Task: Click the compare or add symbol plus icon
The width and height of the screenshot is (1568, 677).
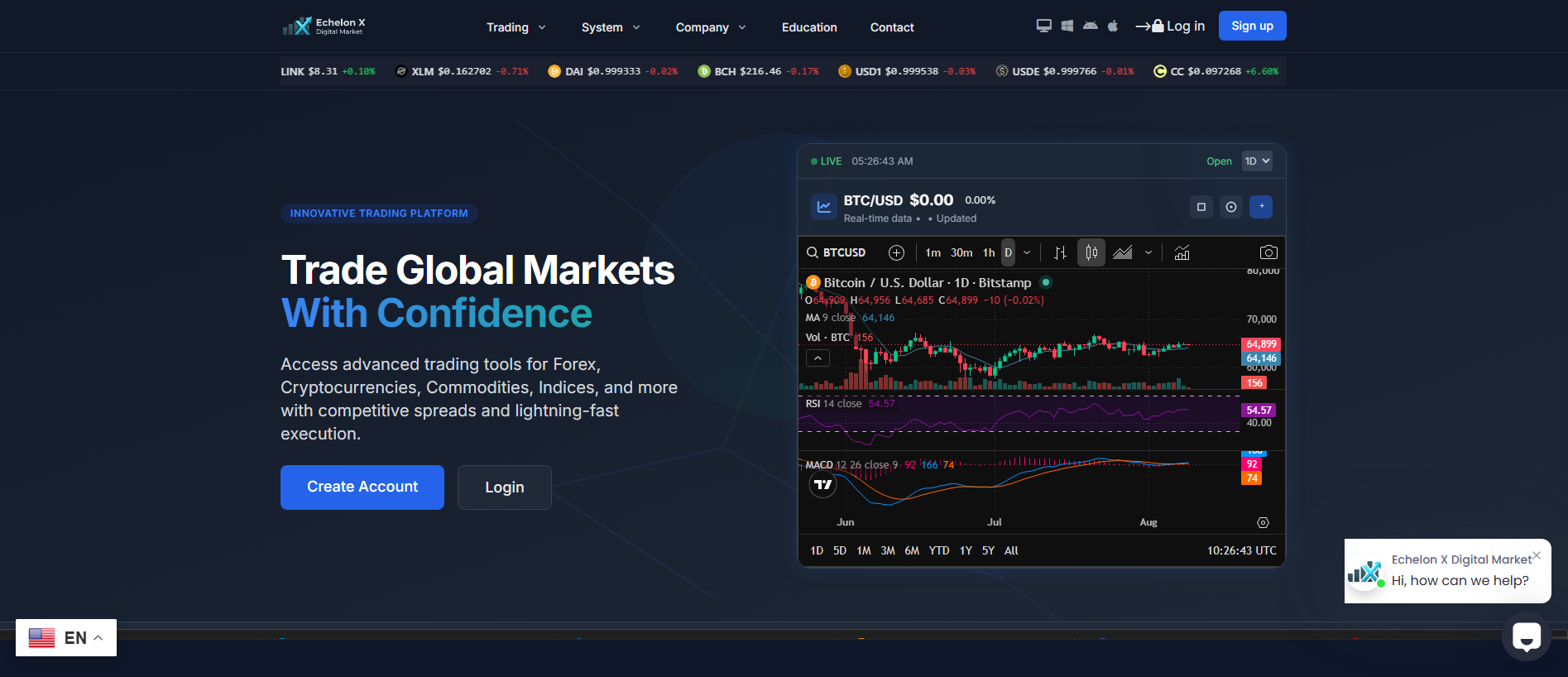Action: 896,252
